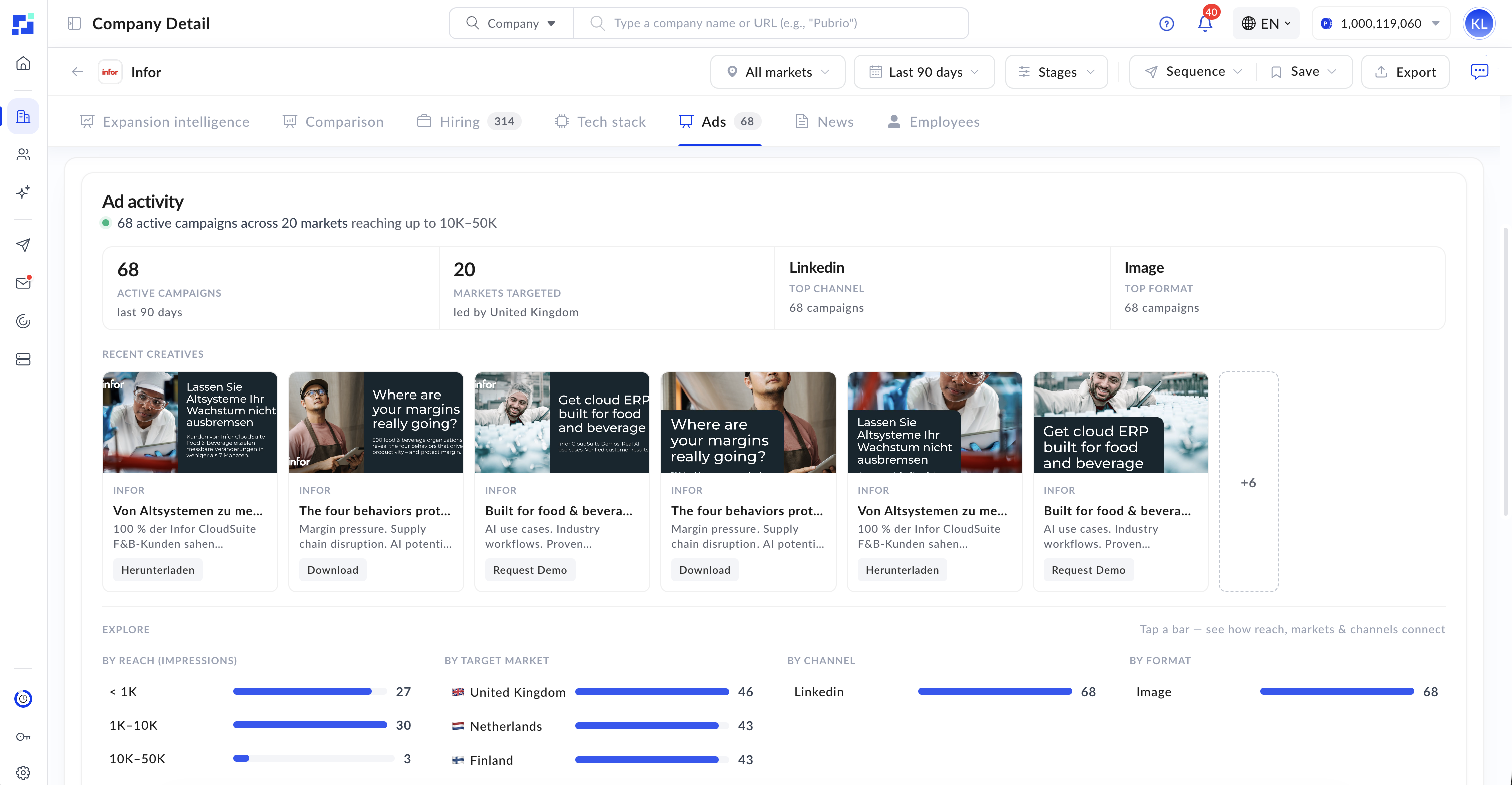The height and width of the screenshot is (785, 1512).
Task: Click the < 1K reach bar
Action: 310,692
